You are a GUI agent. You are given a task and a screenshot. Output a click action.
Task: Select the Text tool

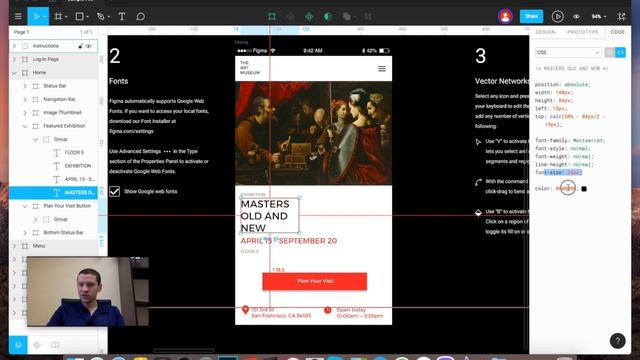click(x=122, y=16)
